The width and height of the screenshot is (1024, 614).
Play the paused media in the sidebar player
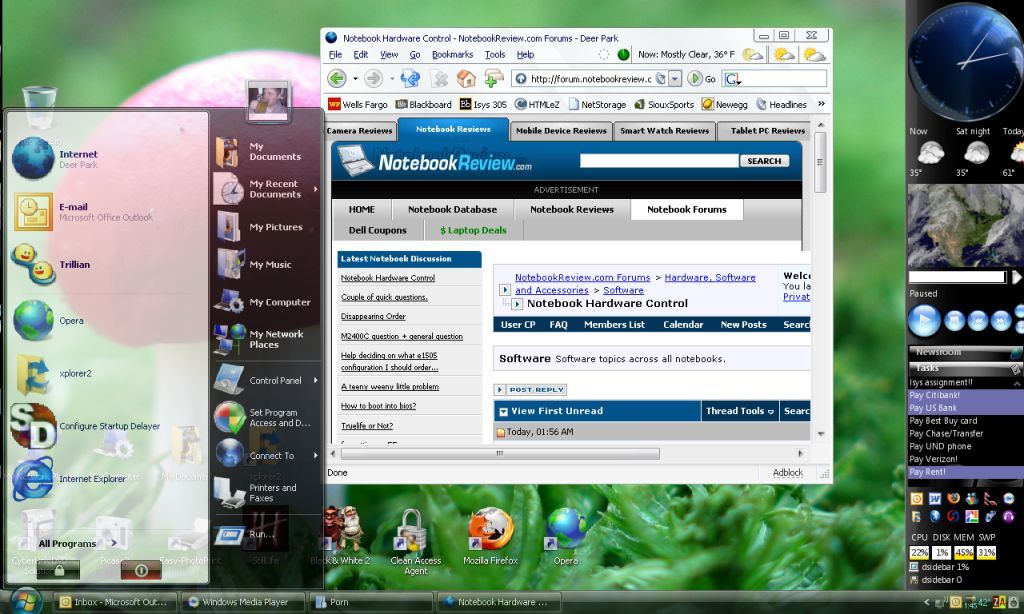(x=924, y=321)
